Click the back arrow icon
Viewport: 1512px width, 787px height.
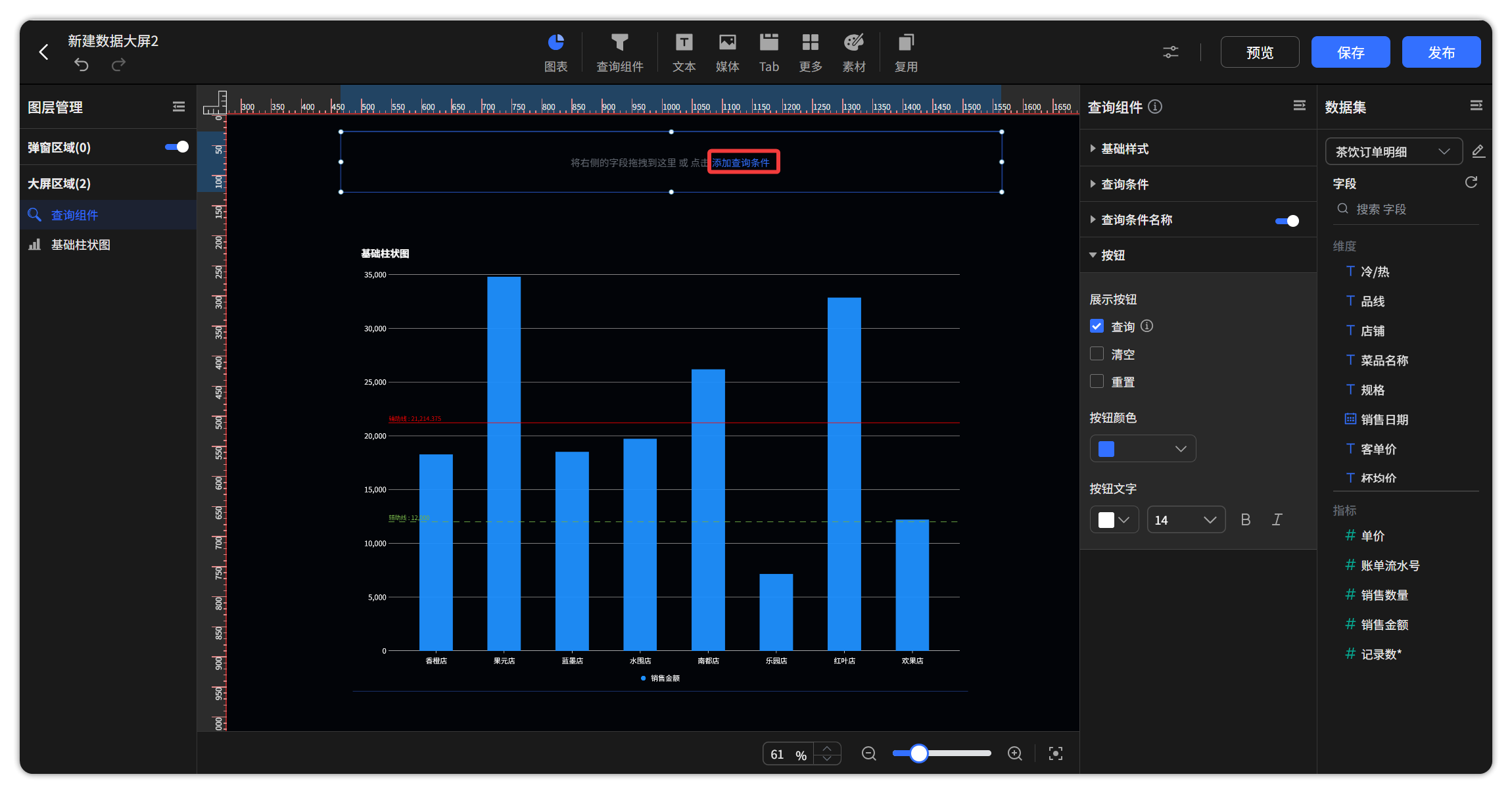(x=44, y=52)
